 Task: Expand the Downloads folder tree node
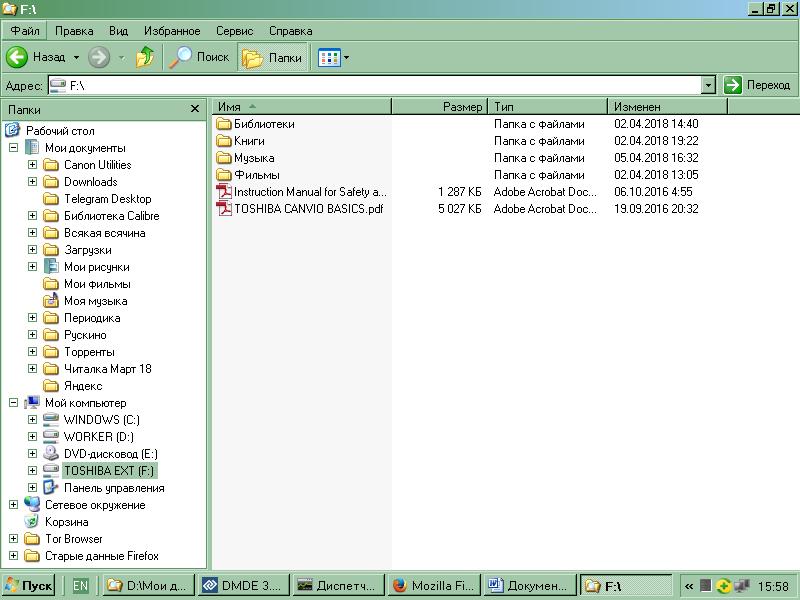click(32, 182)
